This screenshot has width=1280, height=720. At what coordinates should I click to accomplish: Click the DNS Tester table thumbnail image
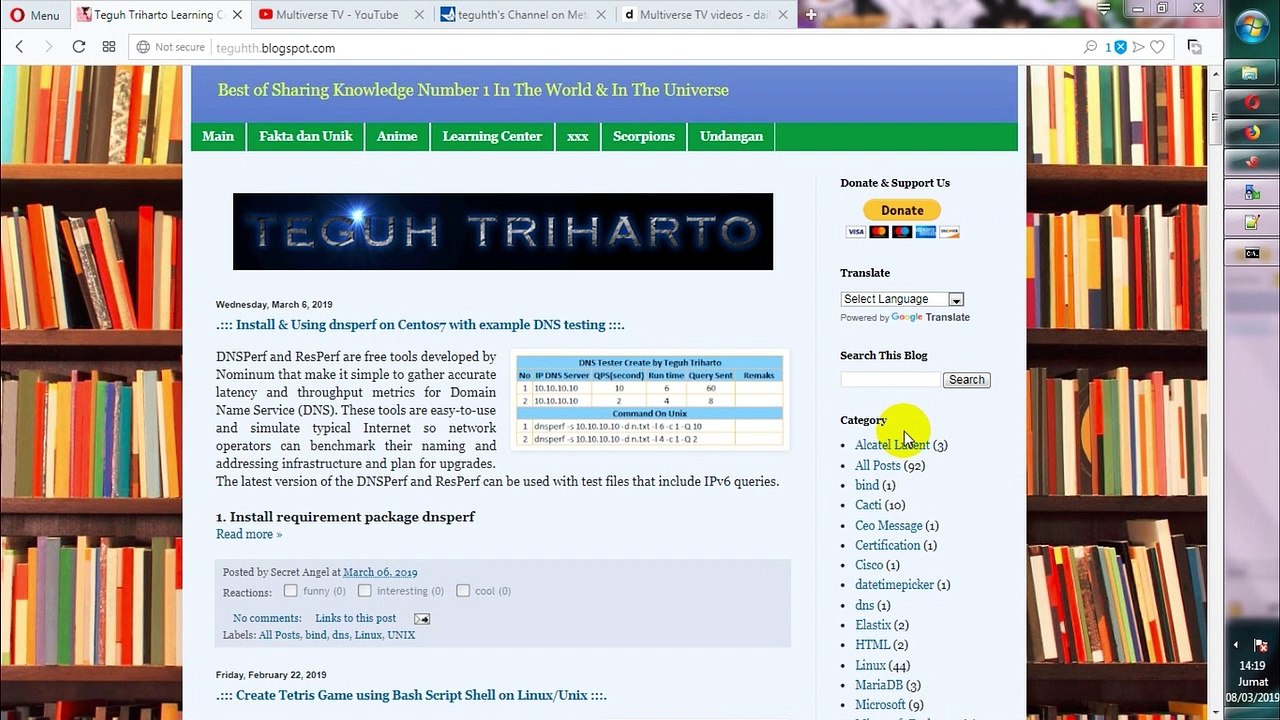point(650,400)
